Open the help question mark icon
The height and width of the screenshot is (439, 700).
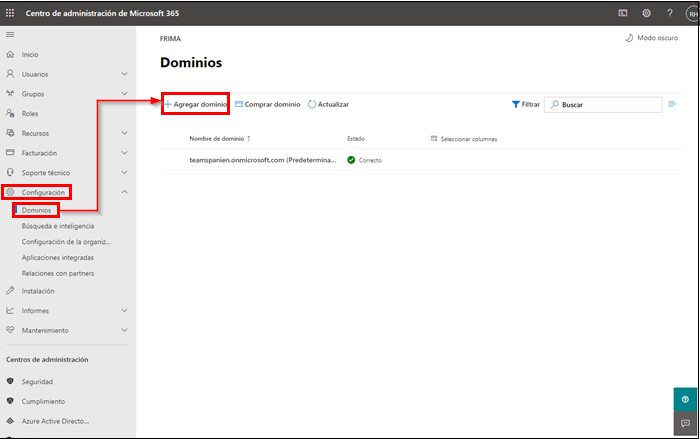tap(670, 13)
